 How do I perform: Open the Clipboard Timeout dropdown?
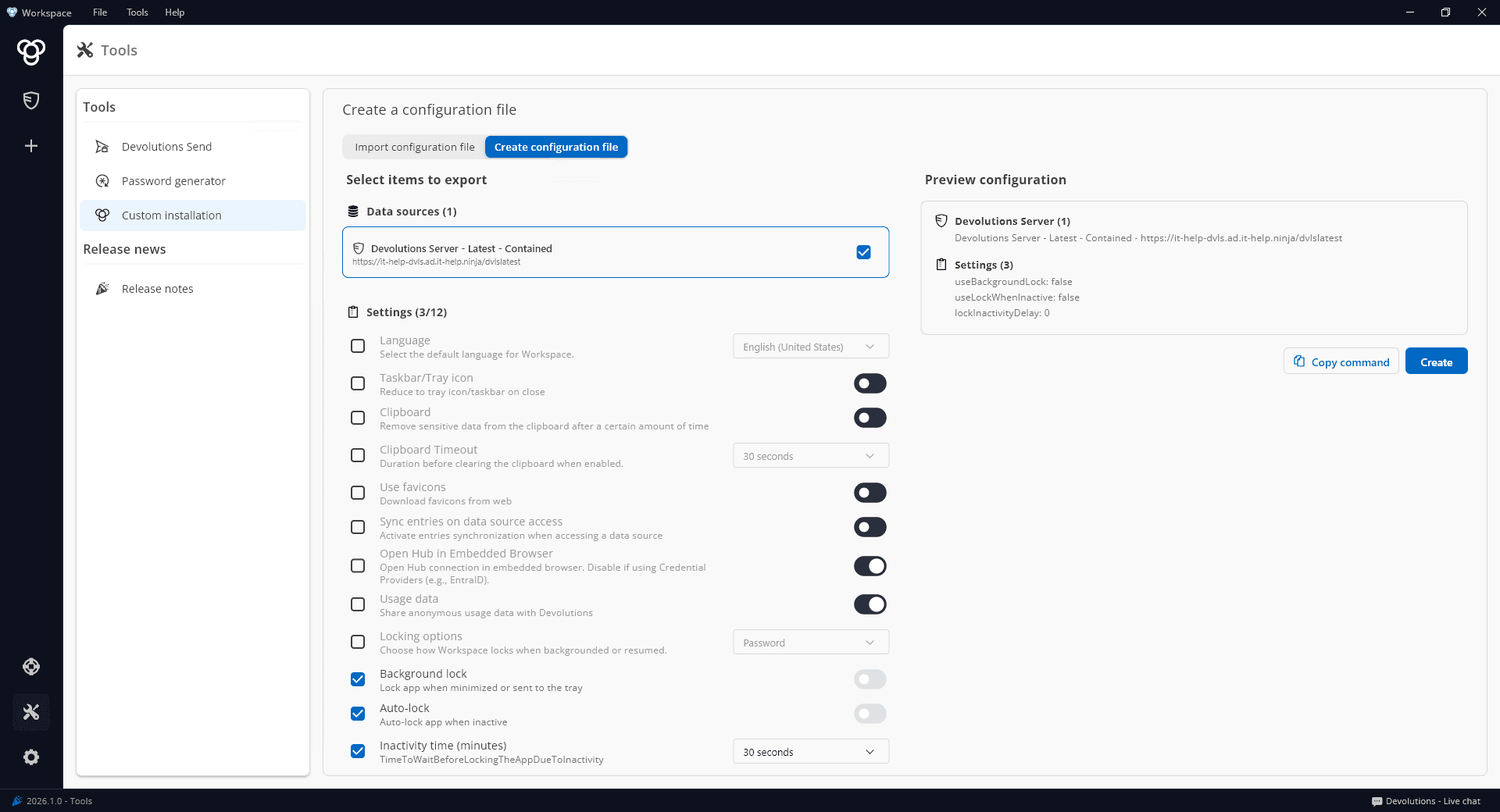[x=810, y=455]
